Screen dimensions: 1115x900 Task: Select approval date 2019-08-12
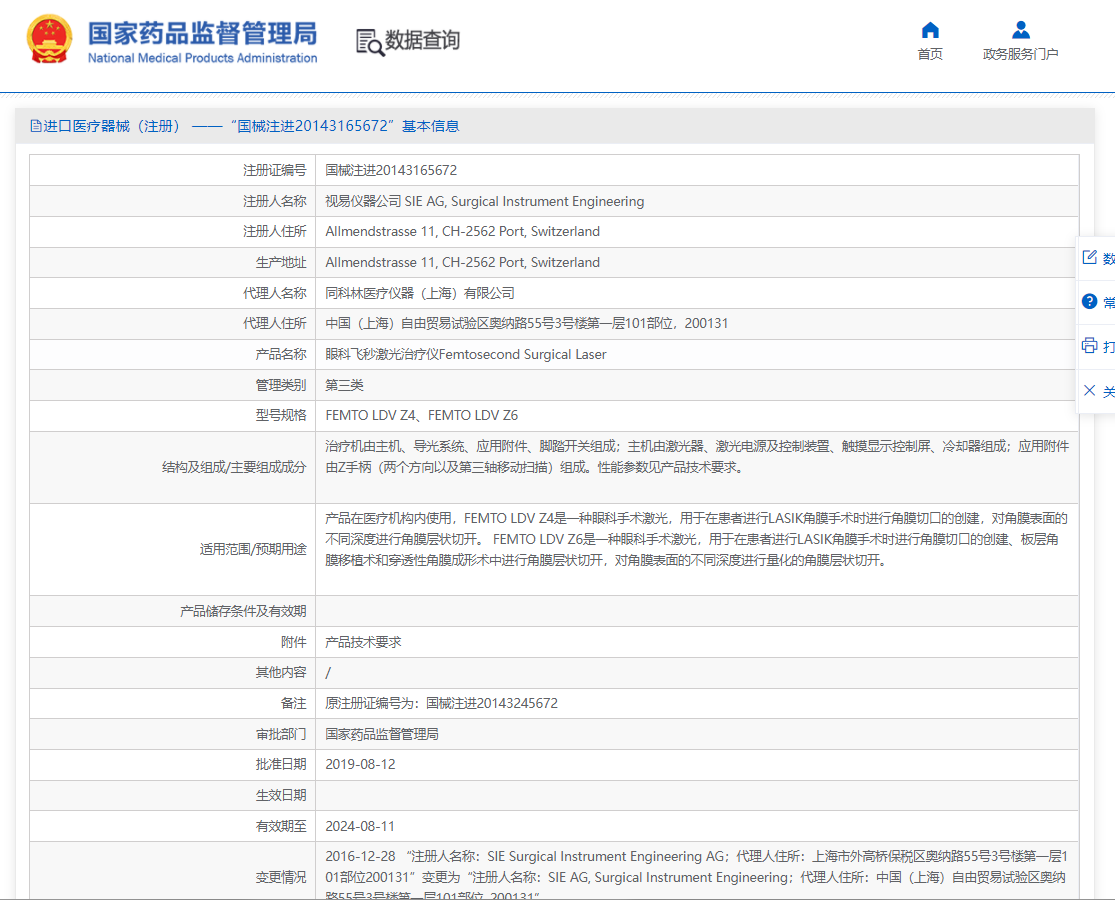360,764
